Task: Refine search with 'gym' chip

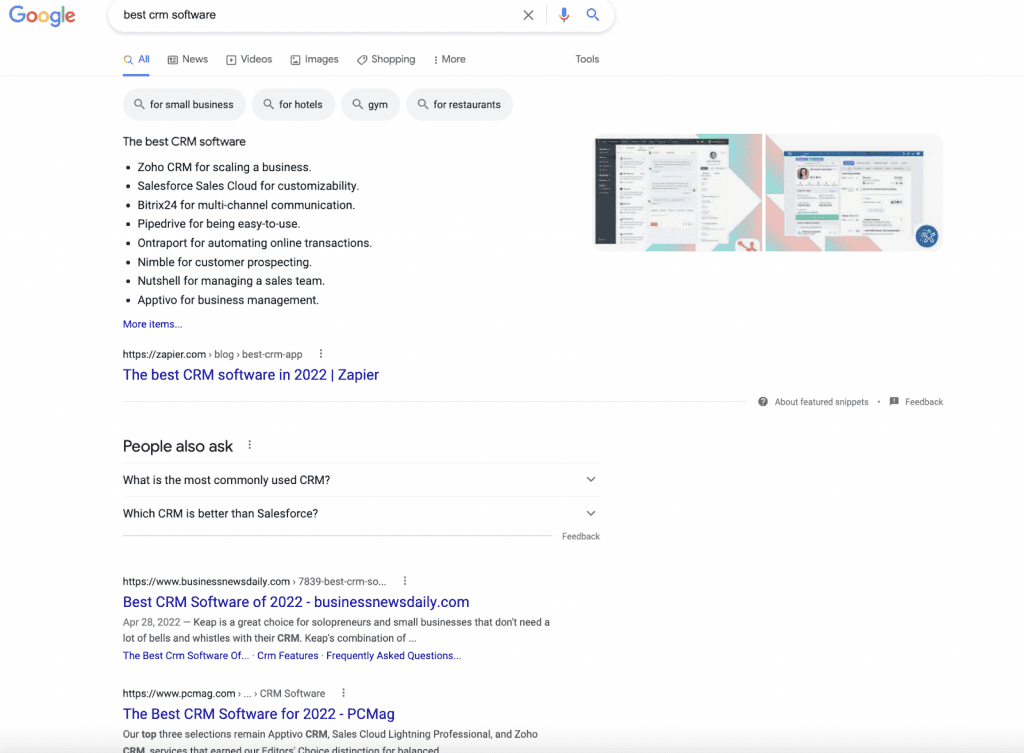Action: (370, 104)
